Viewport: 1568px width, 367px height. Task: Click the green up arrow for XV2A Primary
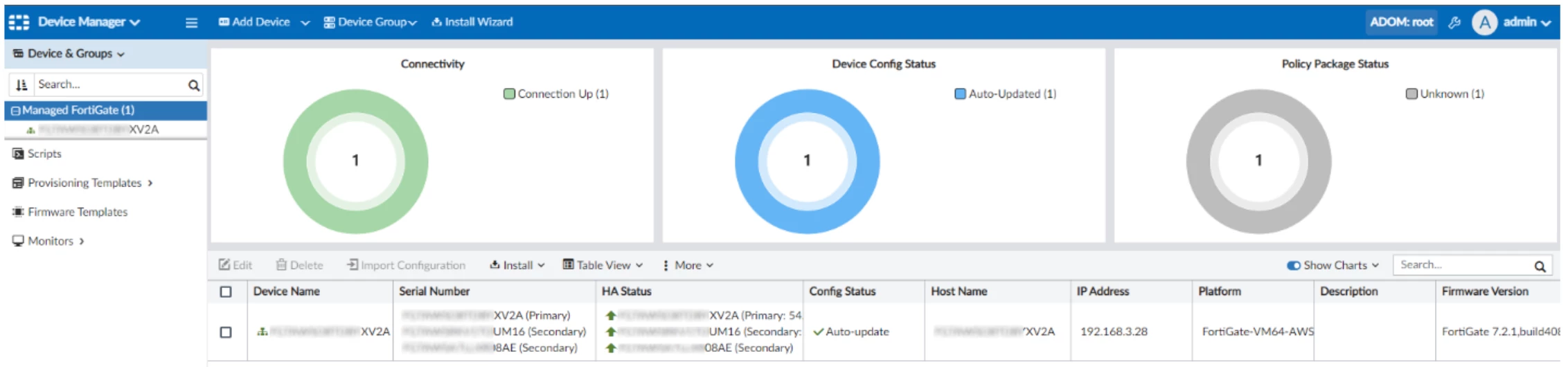610,316
